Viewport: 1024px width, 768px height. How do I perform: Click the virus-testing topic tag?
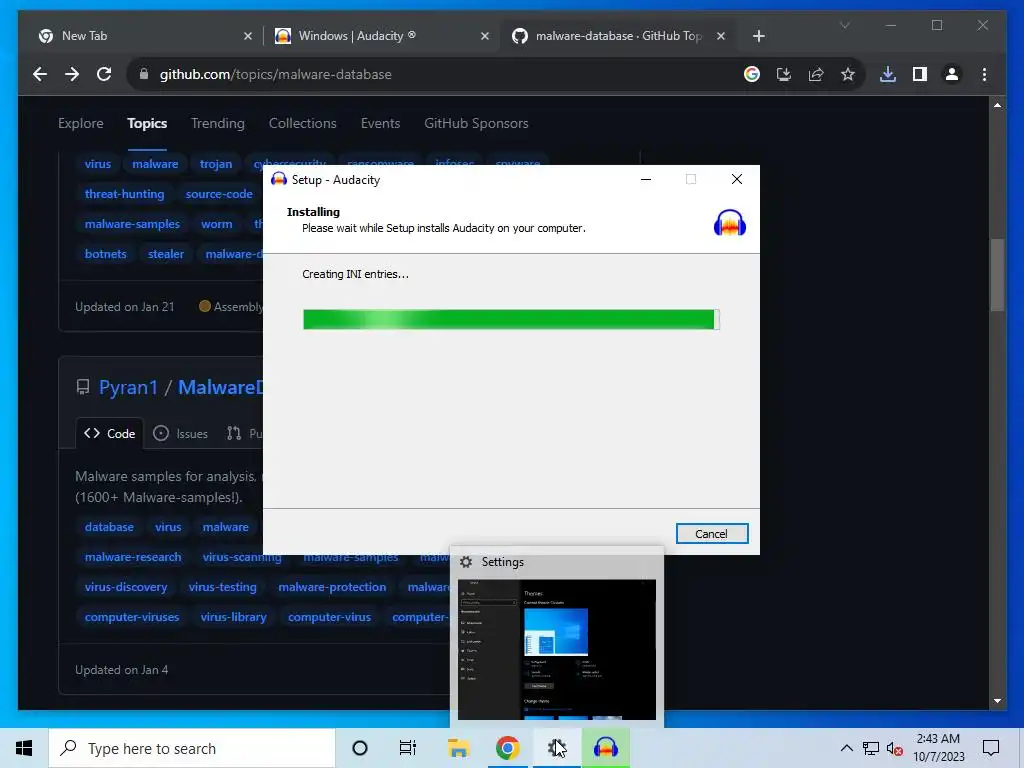[x=223, y=587]
